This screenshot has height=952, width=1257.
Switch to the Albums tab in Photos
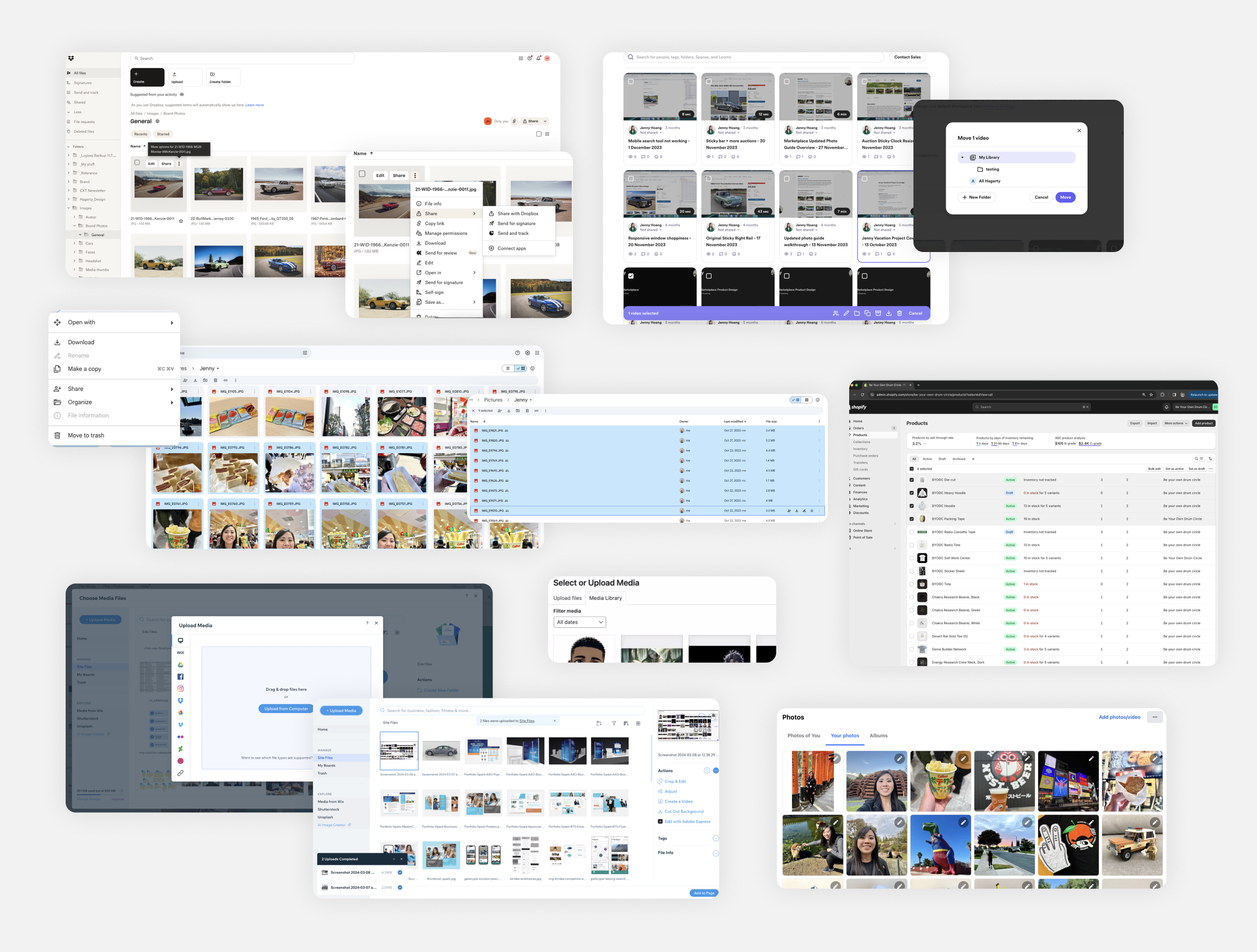pos(878,735)
